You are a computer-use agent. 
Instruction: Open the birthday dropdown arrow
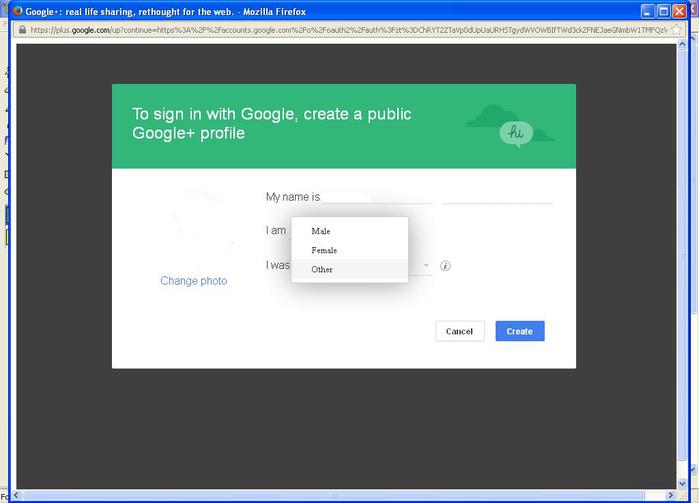coord(426,266)
